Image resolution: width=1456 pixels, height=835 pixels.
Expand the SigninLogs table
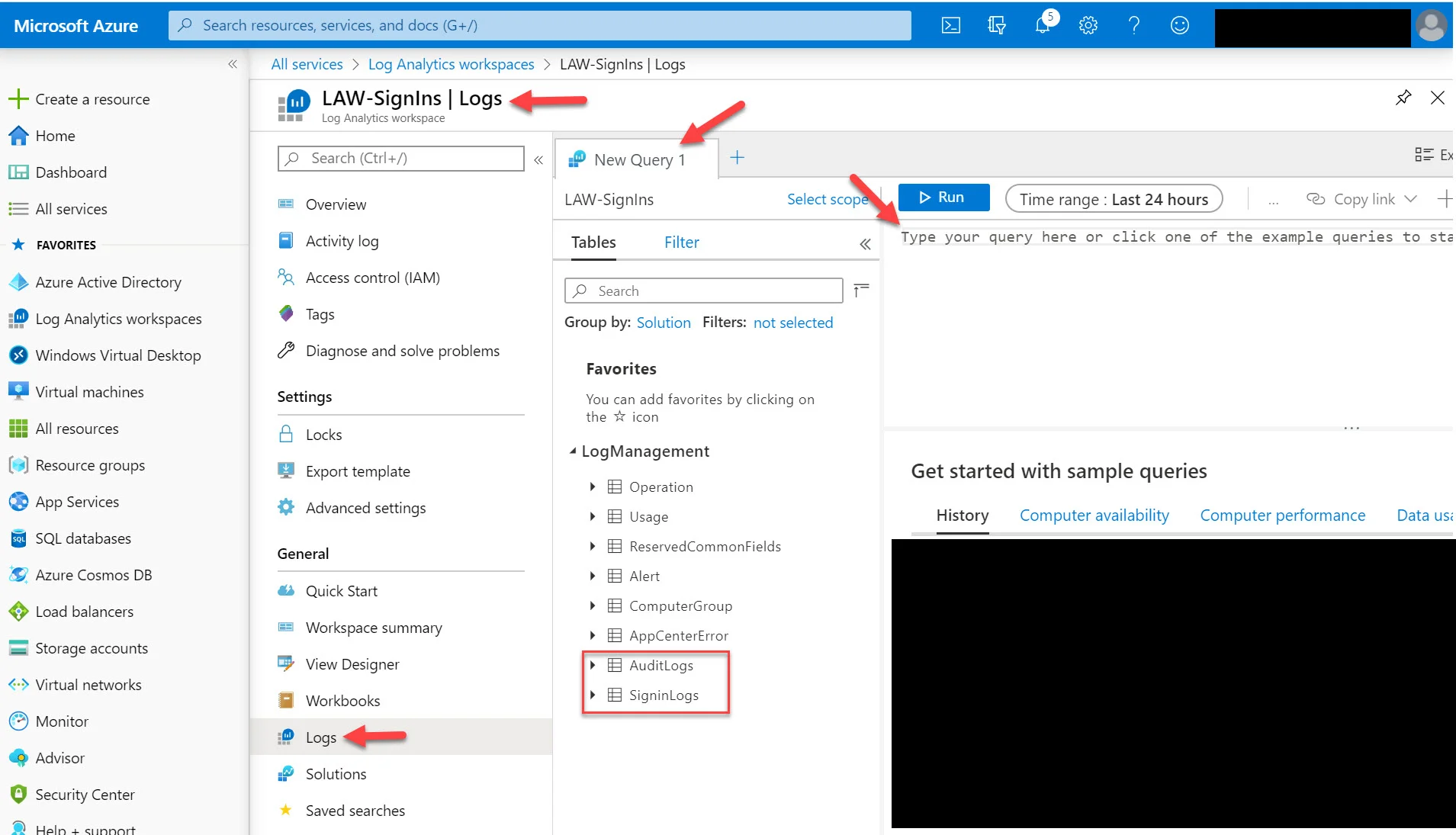click(x=593, y=695)
